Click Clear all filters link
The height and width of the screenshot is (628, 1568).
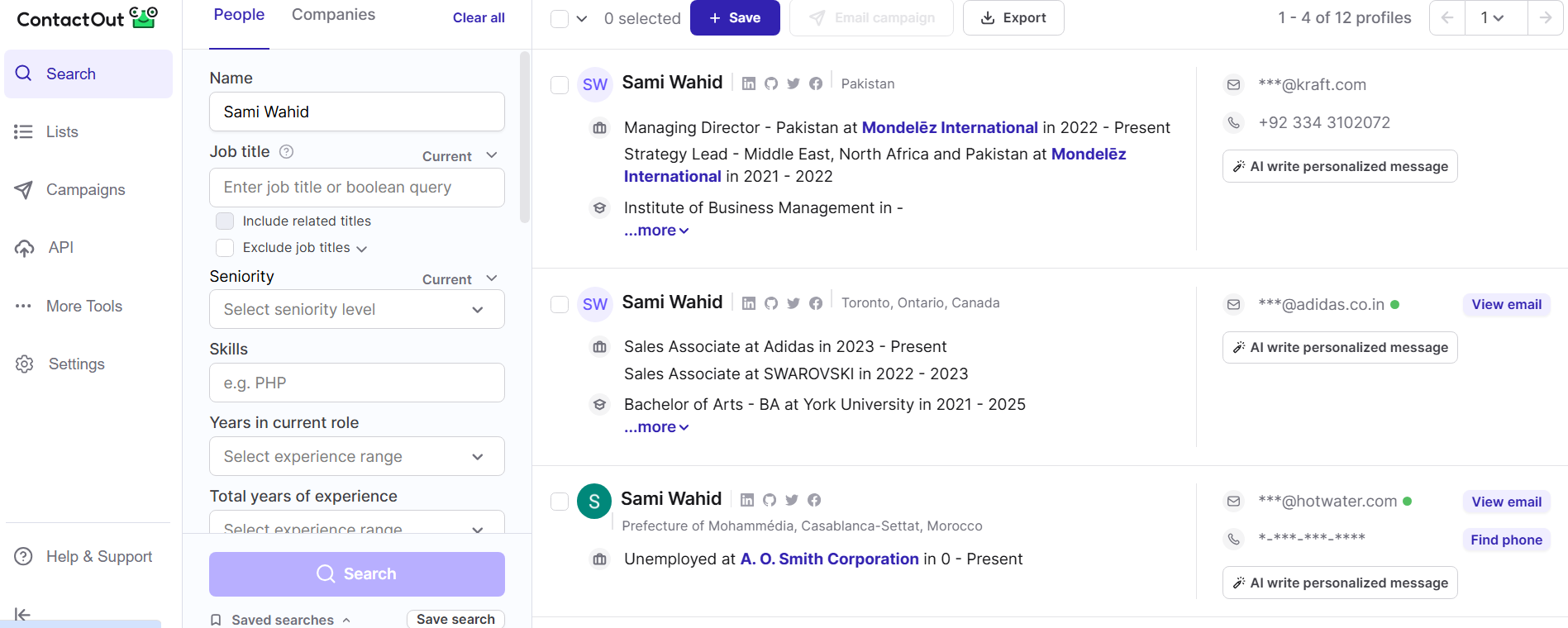479,17
